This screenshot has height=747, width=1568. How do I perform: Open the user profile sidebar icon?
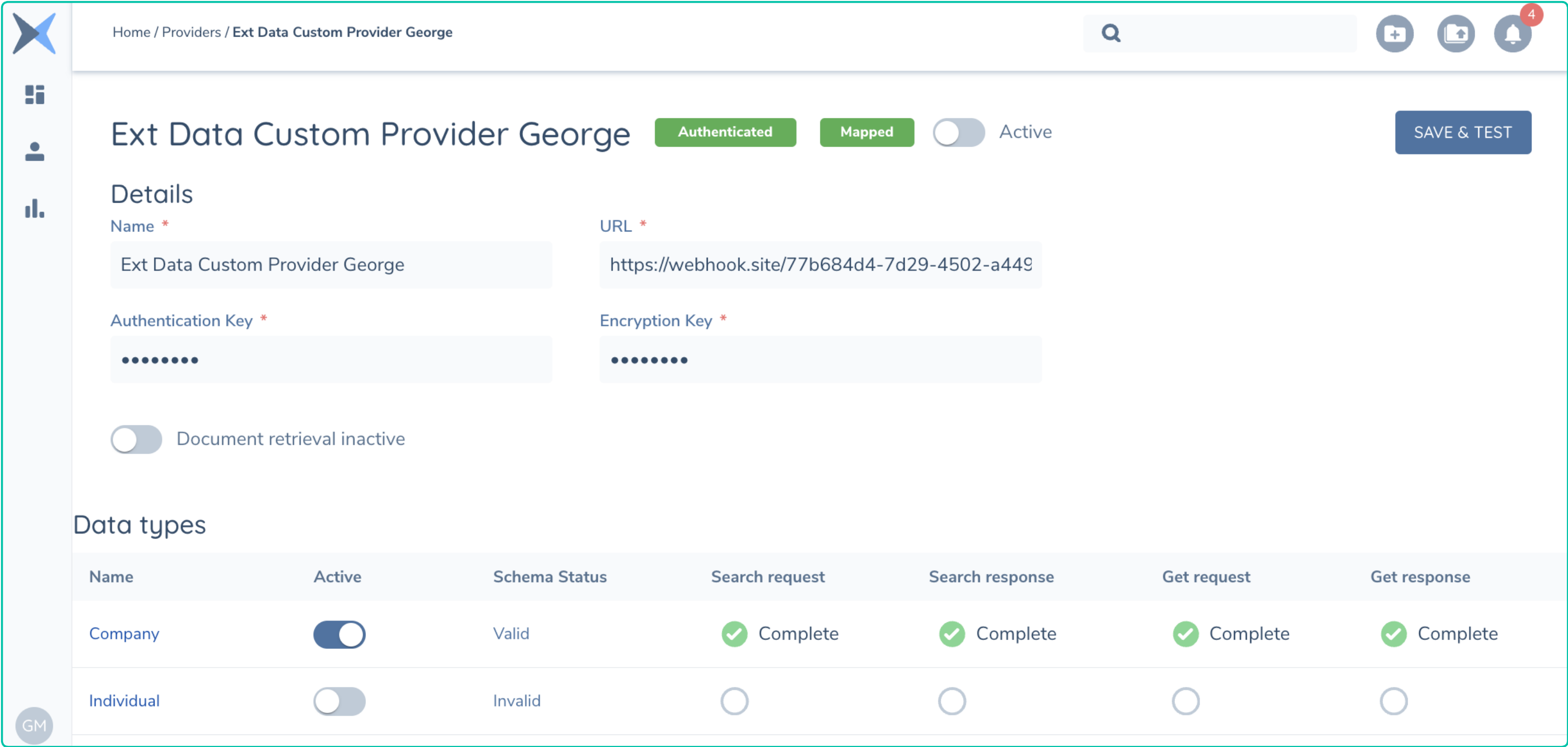(34, 151)
